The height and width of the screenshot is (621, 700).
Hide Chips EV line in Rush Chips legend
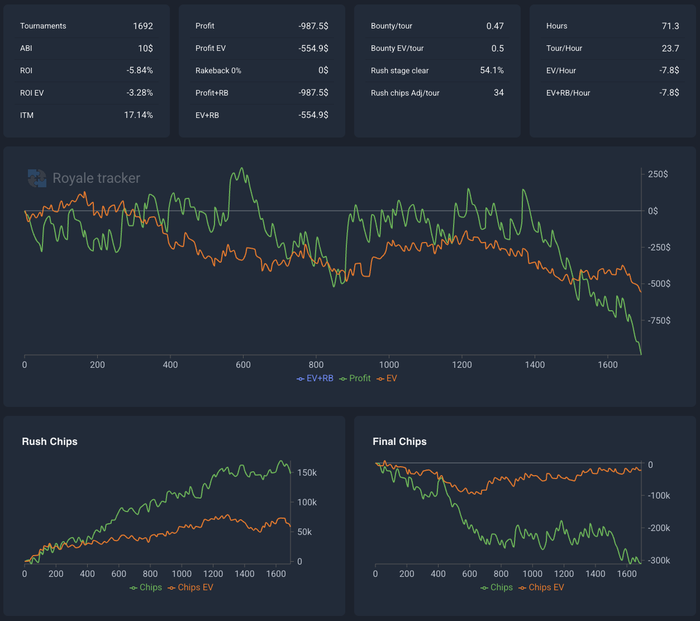pos(191,588)
